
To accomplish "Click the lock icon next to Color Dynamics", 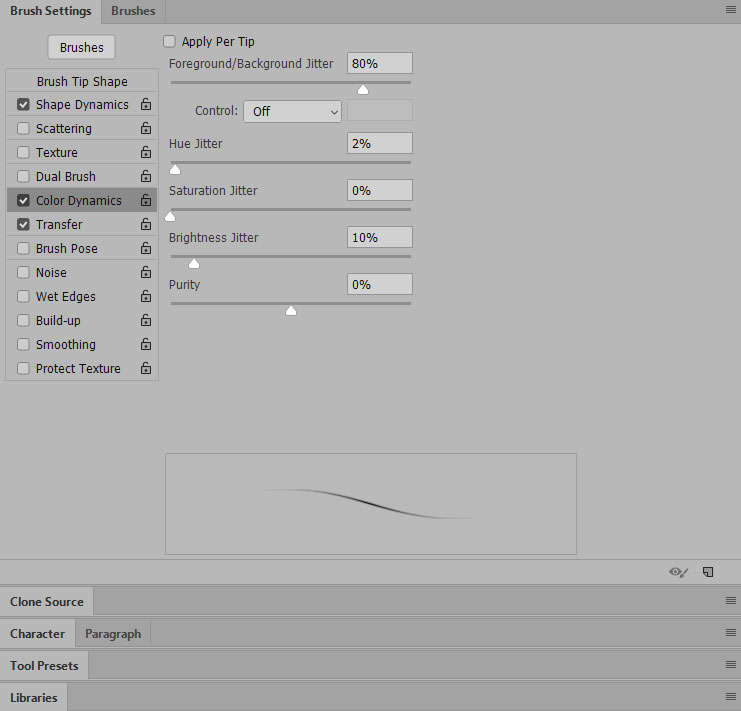I will (x=146, y=200).
